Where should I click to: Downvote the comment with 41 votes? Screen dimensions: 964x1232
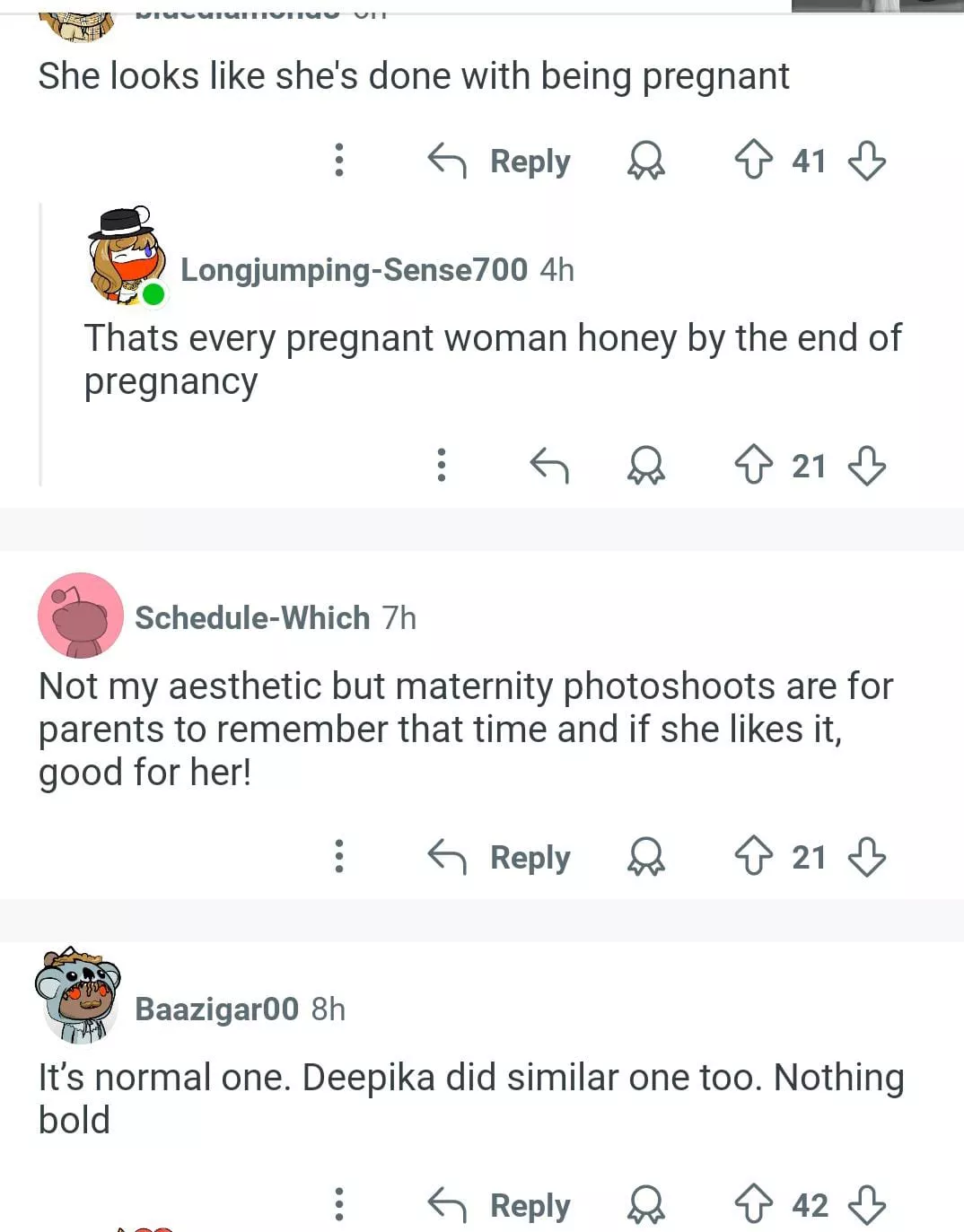point(867,161)
